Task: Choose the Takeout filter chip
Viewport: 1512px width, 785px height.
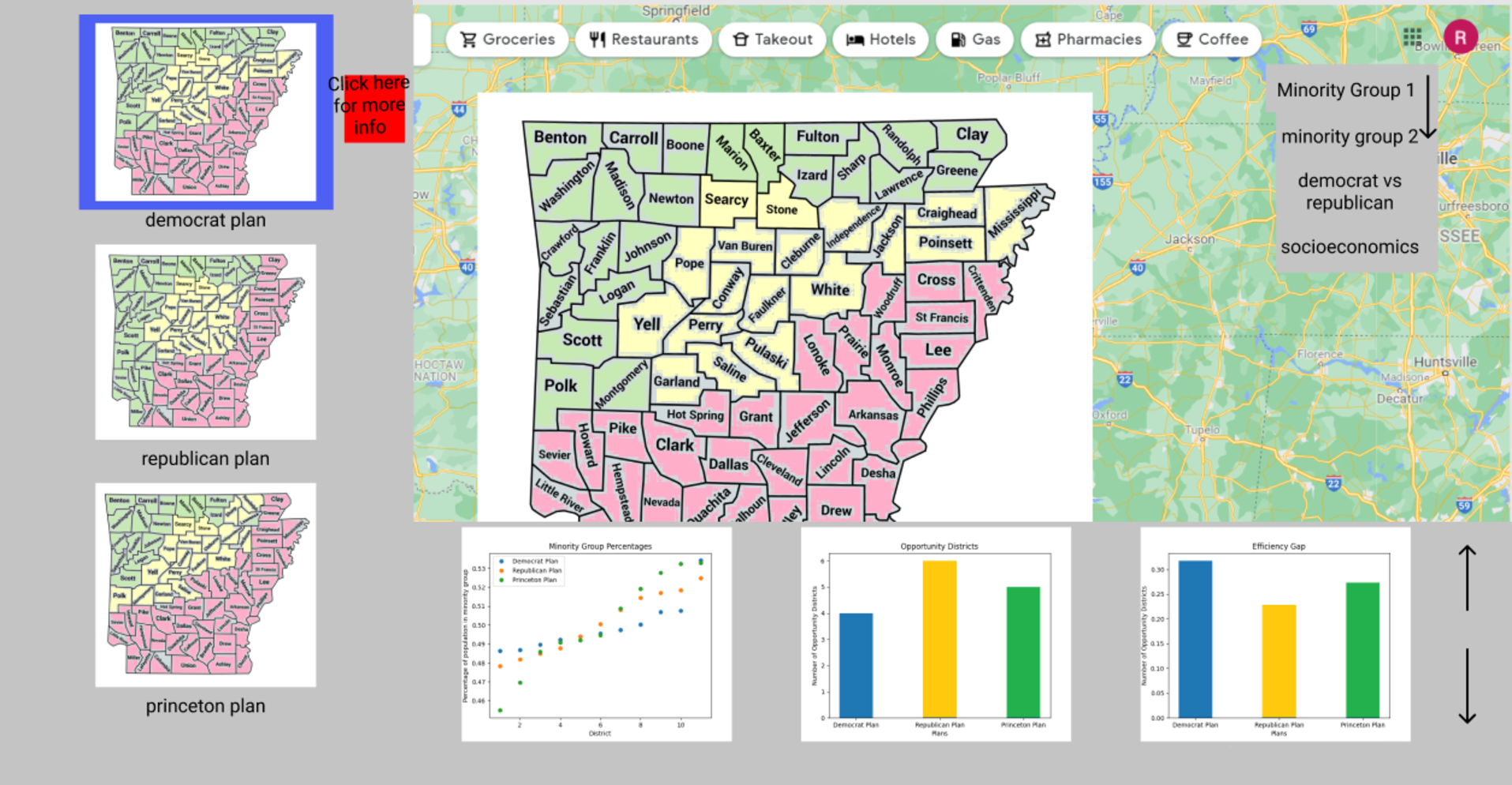Action: pyautogui.click(x=771, y=39)
